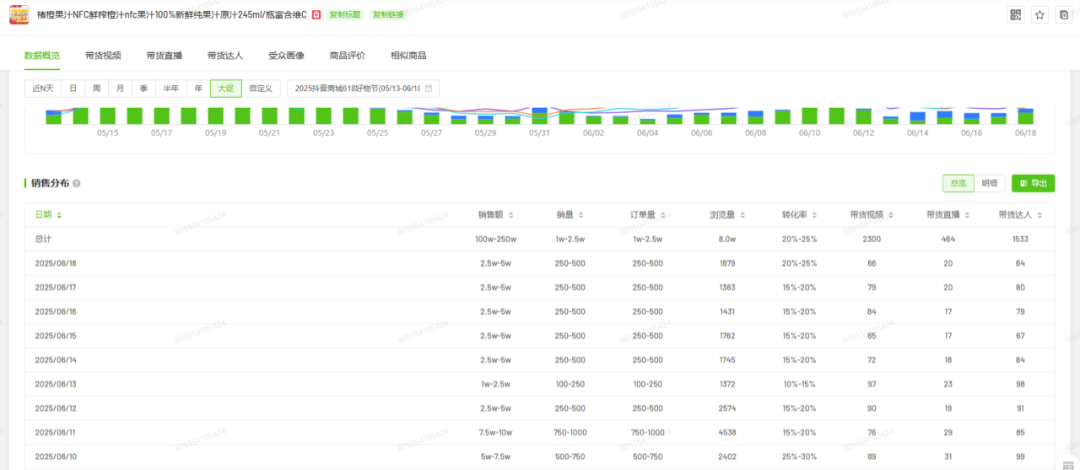Click the product title text

point(172,14)
